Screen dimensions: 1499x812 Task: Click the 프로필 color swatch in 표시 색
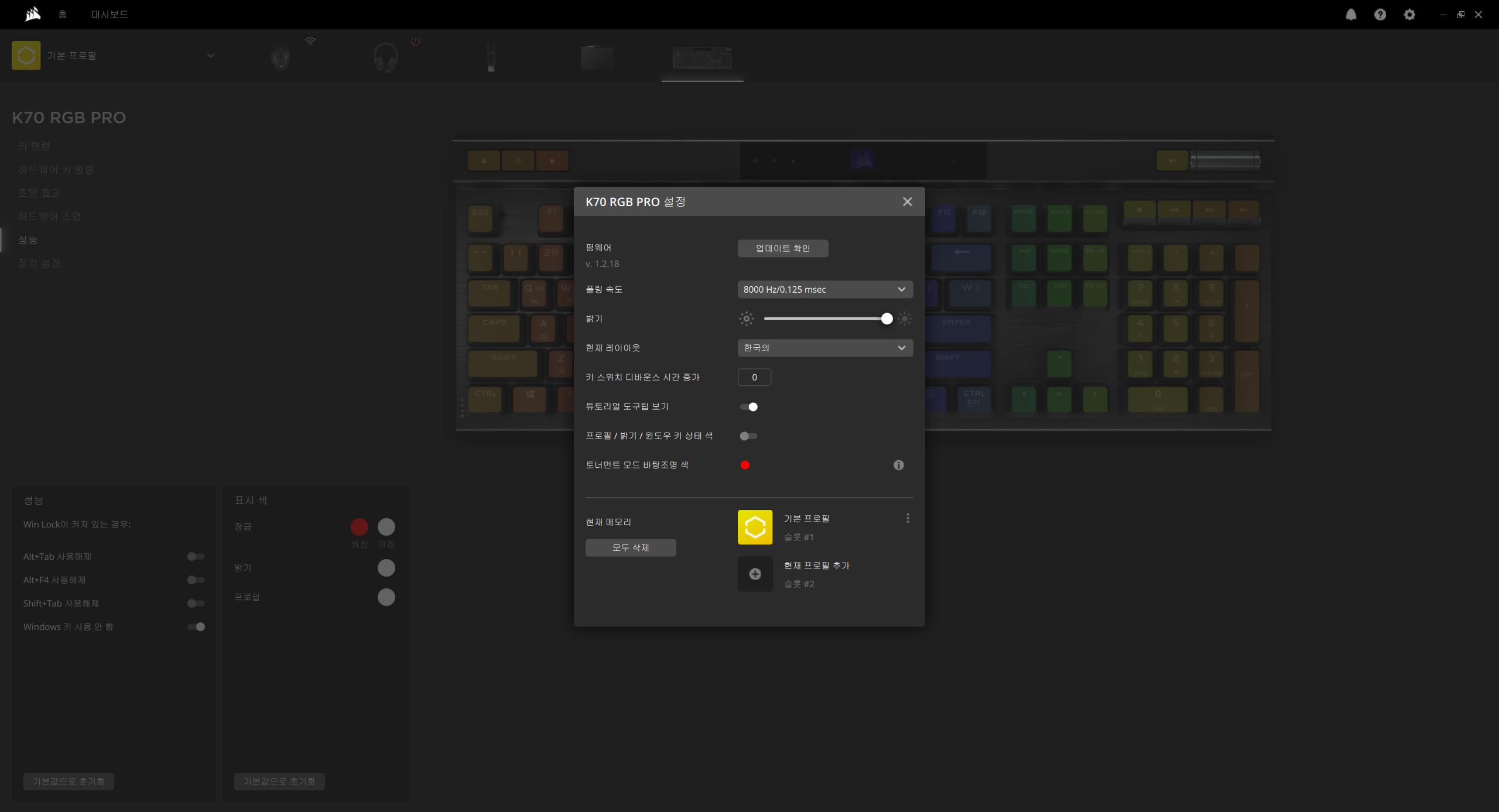point(386,597)
